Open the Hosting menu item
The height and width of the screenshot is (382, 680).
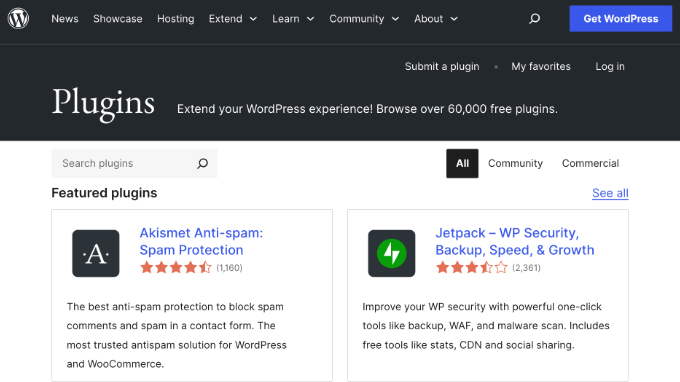(x=176, y=19)
